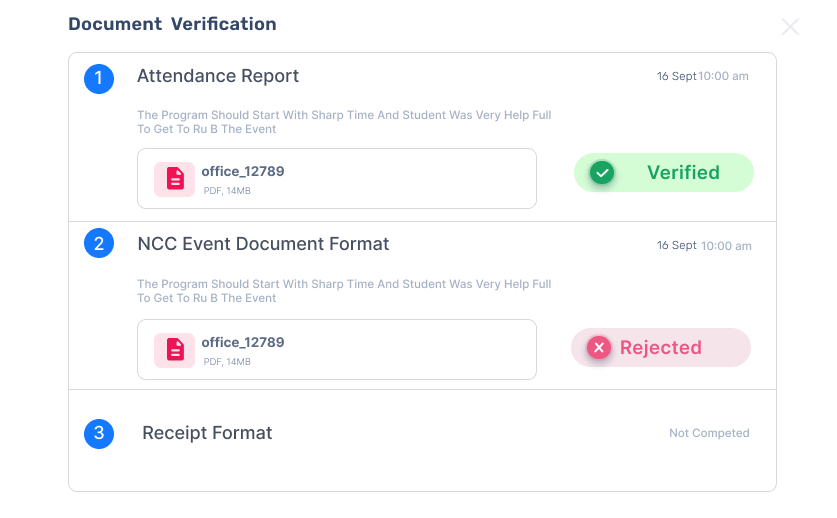The height and width of the screenshot is (518, 837).
Task: Click the NCC Event 16 Sept date
Action: coord(676,245)
